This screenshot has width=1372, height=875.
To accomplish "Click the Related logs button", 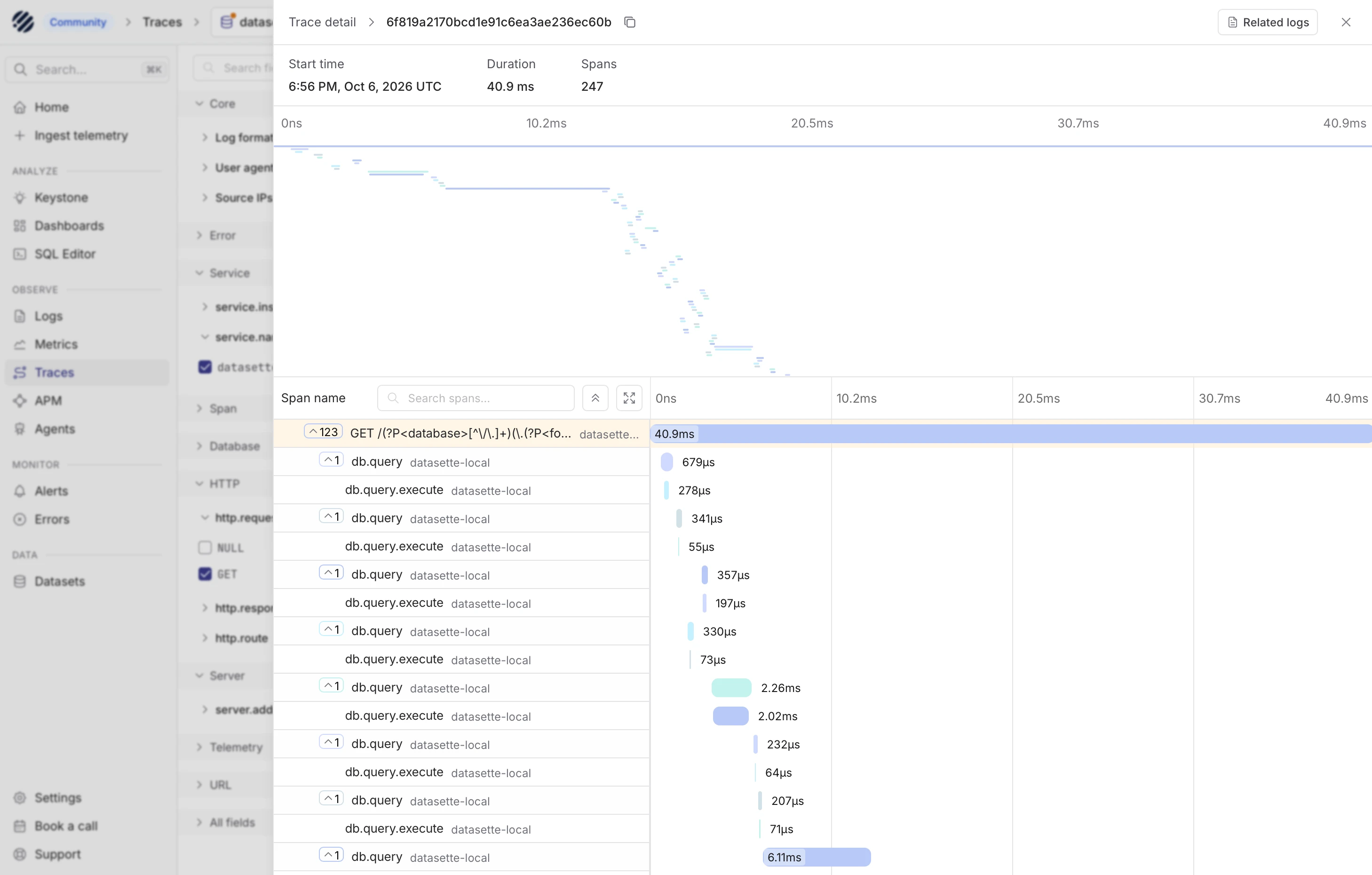I will pos(1268,22).
